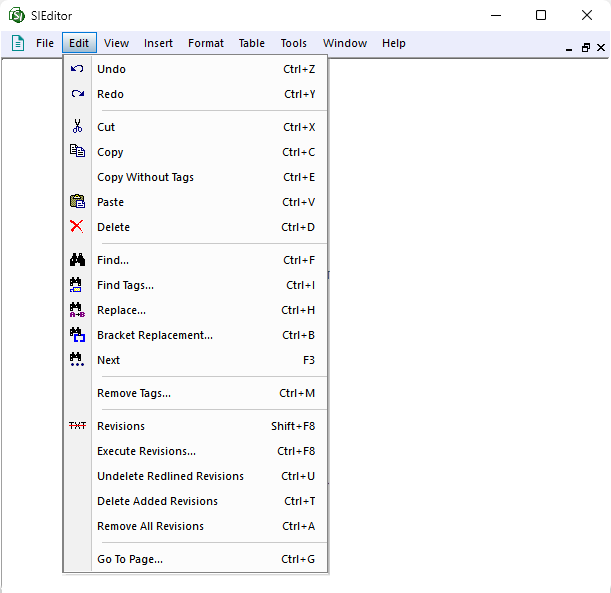Click the Copy pages icon
611x593 pixels.
point(77,151)
